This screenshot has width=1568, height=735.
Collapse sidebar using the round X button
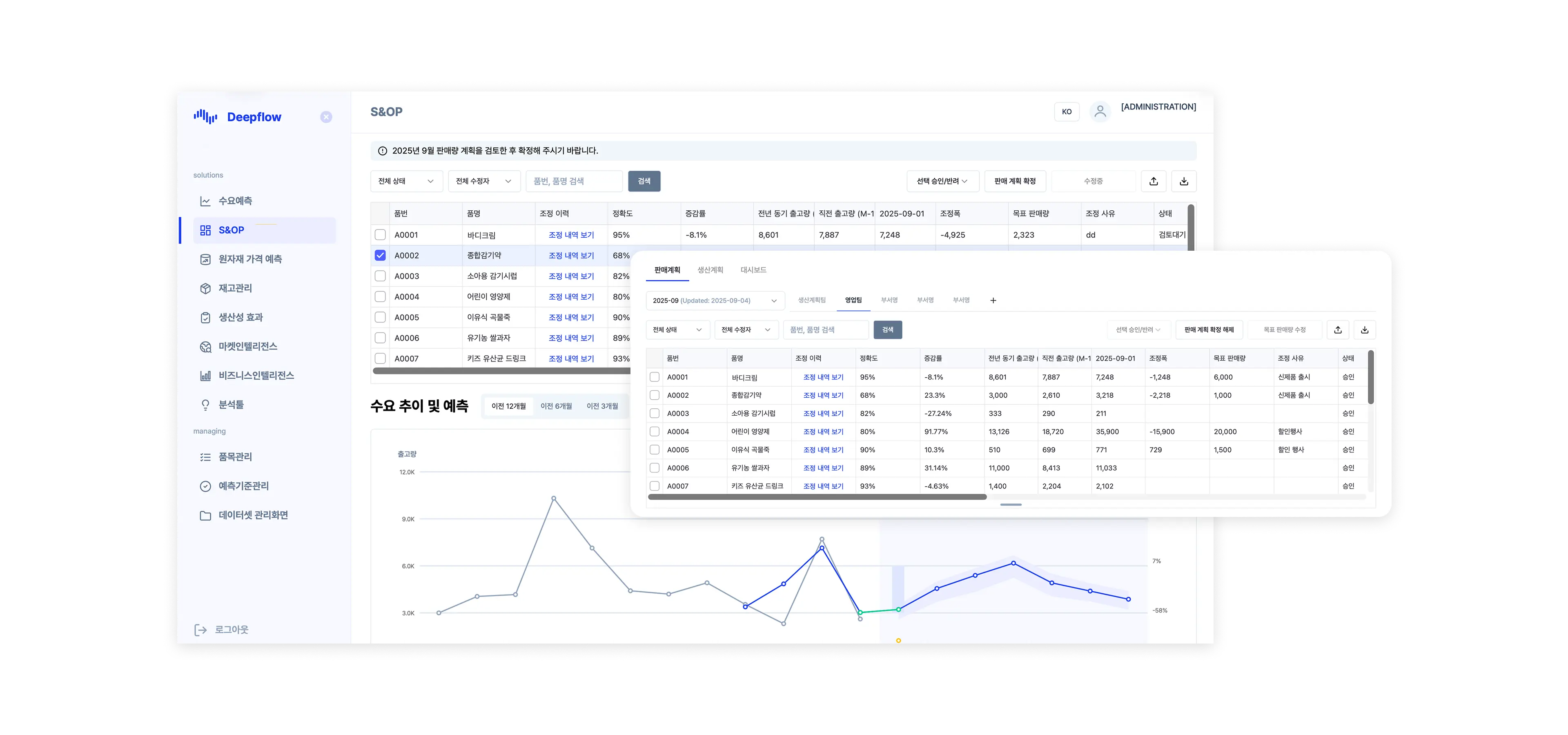pyautogui.click(x=326, y=117)
